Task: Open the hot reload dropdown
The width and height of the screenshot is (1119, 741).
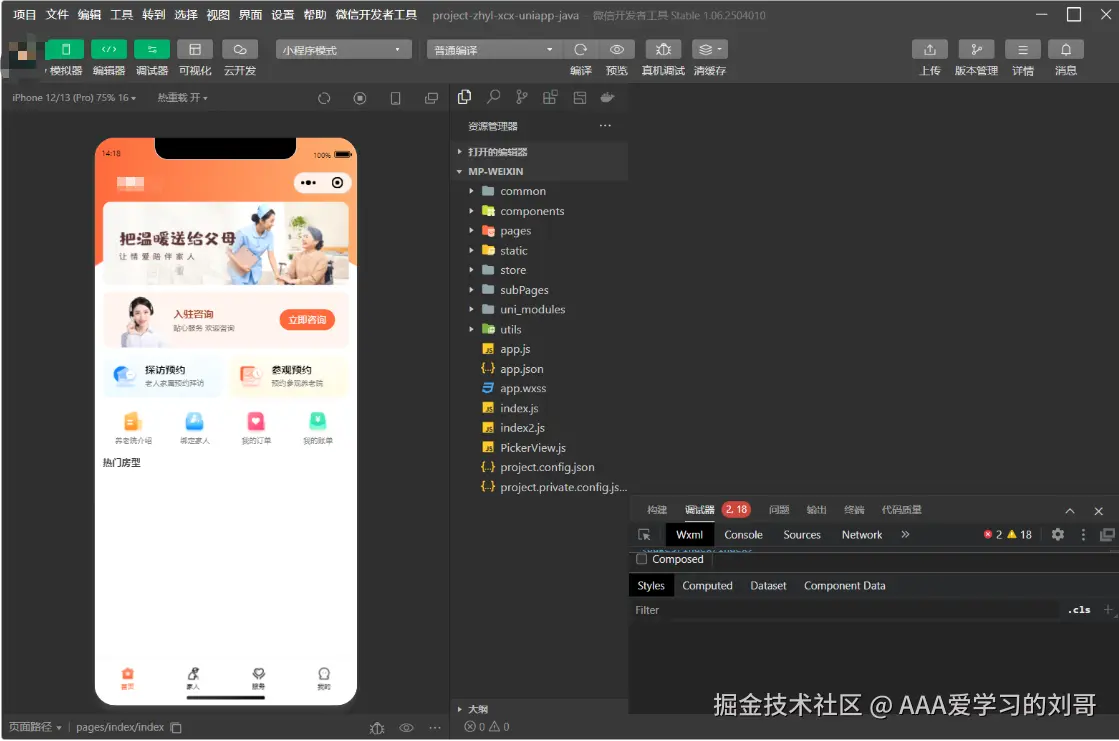Action: tap(183, 98)
